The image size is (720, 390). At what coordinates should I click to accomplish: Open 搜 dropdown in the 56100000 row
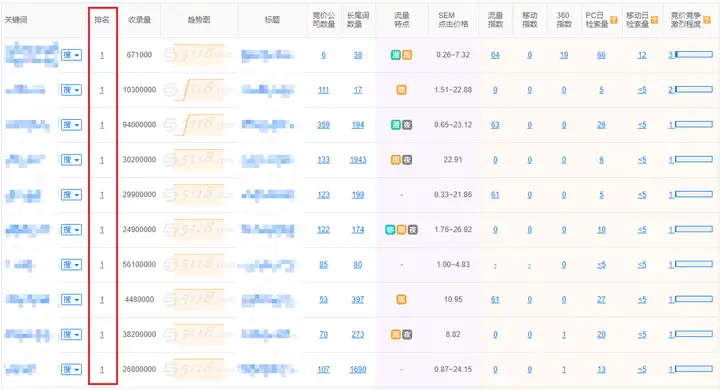(x=71, y=265)
